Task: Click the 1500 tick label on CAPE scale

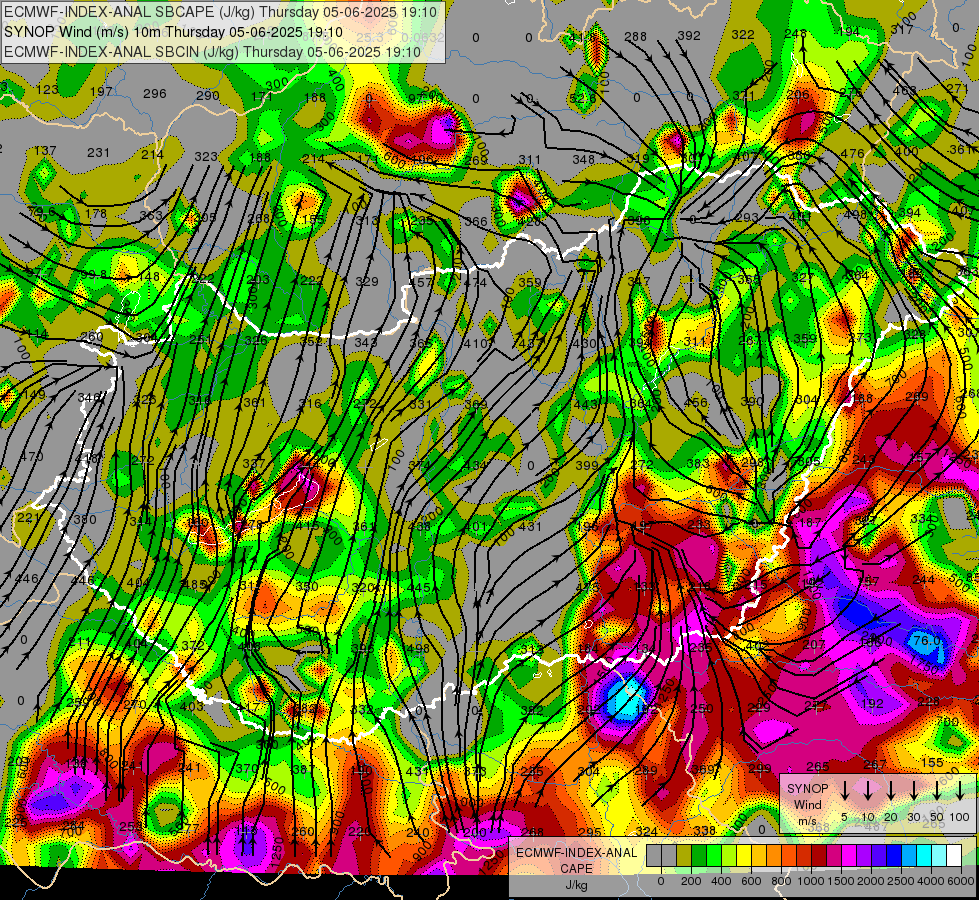Action: tap(841, 881)
